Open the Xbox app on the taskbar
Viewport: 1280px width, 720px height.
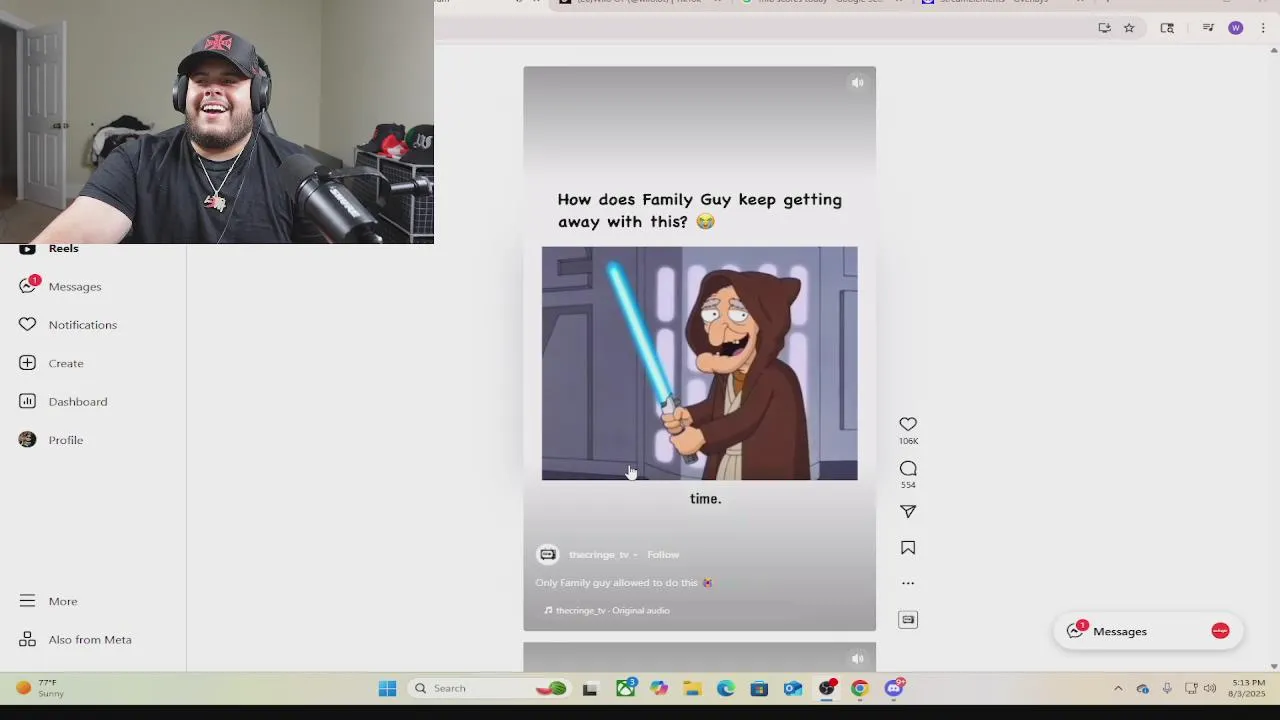click(625, 688)
